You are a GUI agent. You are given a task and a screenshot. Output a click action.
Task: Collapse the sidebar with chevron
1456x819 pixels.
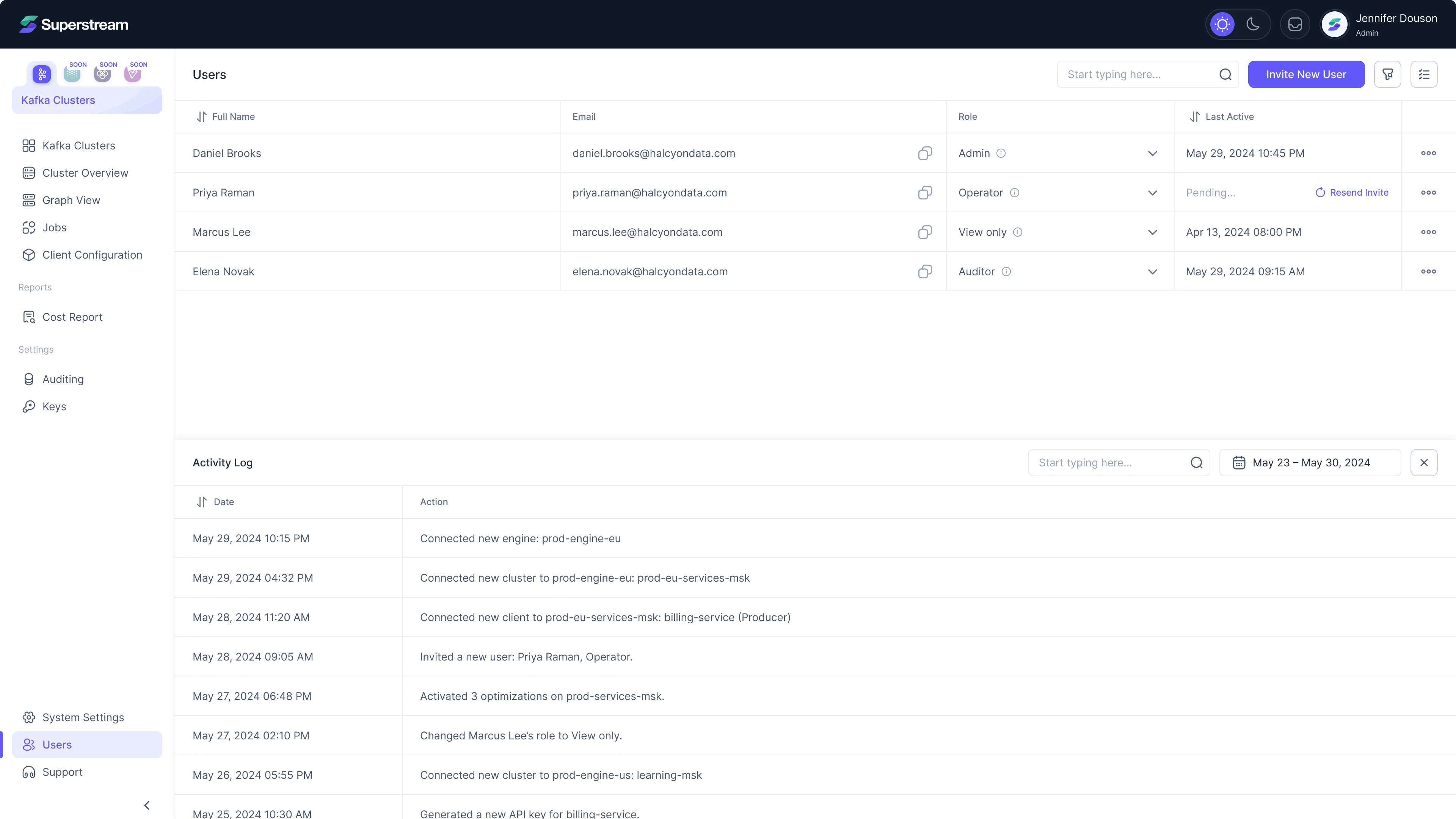pyautogui.click(x=147, y=805)
